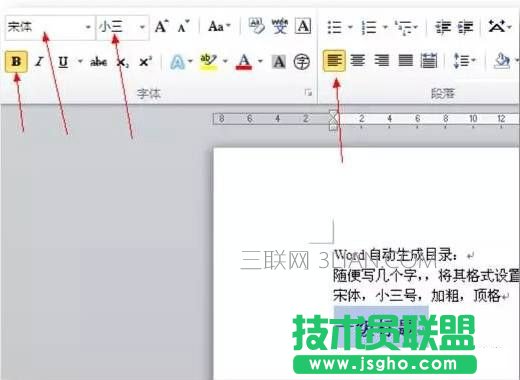Select Center alignment button
The image size is (520, 380).
tap(358, 61)
